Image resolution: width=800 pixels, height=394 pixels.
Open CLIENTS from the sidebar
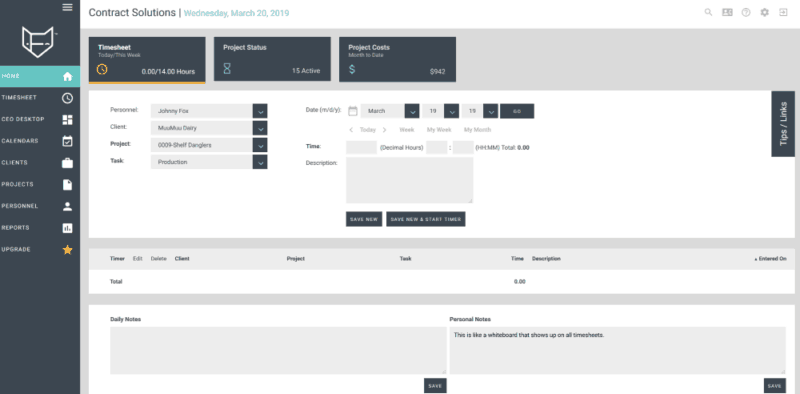pyautogui.click(x=40, y=163)
